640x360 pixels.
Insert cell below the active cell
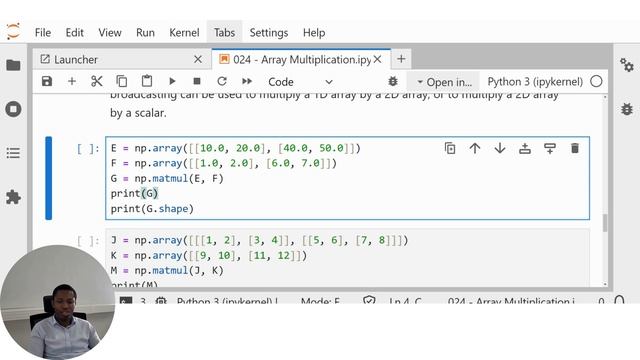click(x=550, y=148)
